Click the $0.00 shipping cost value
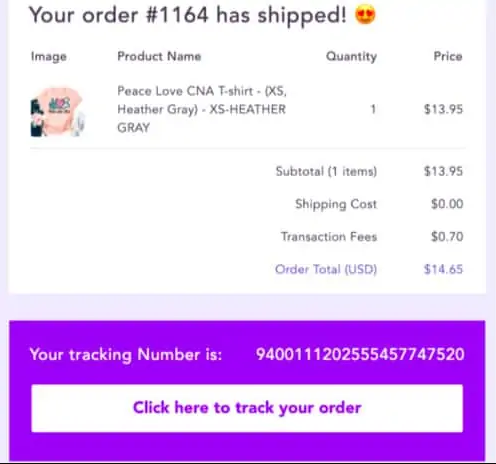 (x=447, y=204)
